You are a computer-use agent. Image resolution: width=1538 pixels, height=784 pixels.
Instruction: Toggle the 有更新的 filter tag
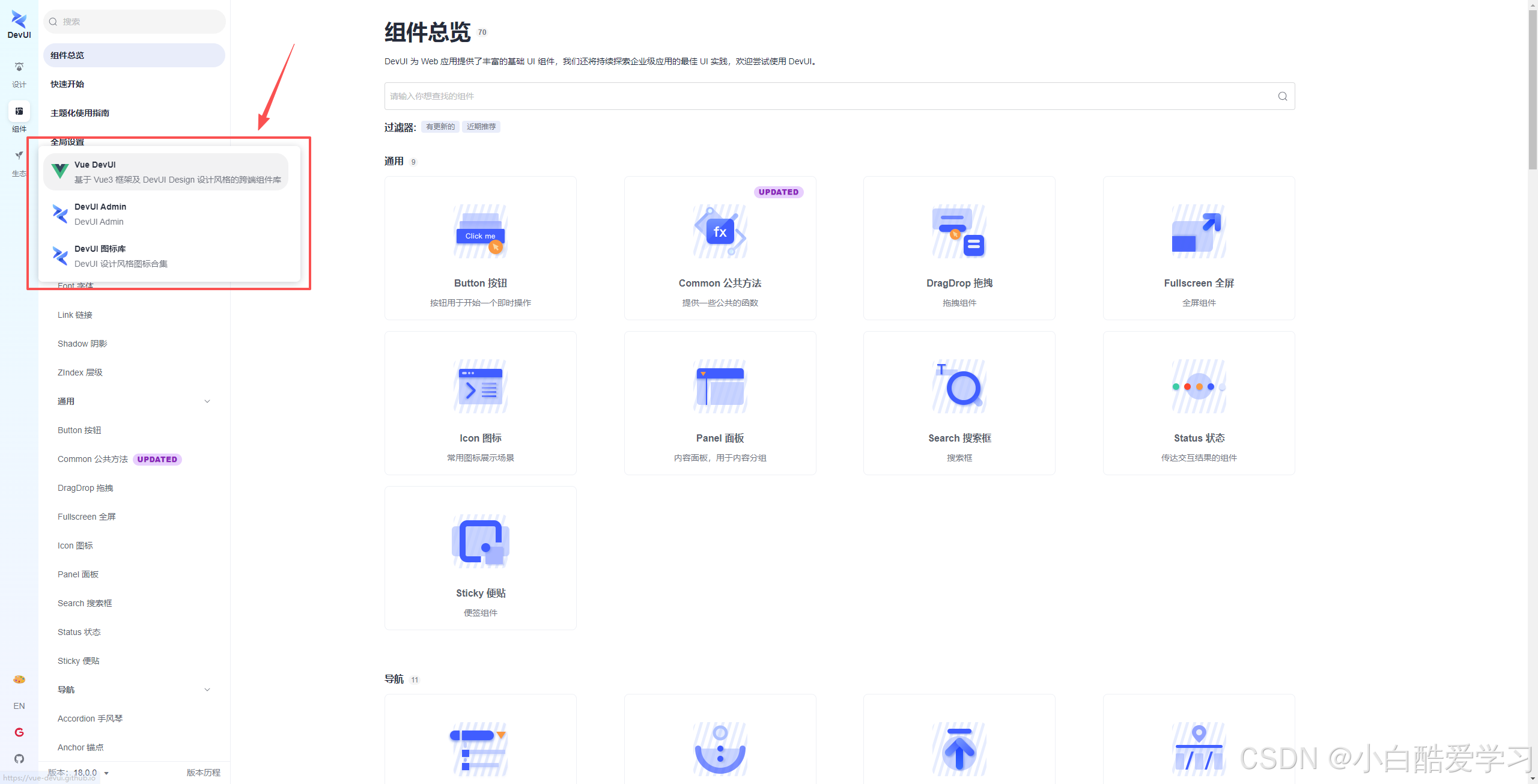point(440,127)
